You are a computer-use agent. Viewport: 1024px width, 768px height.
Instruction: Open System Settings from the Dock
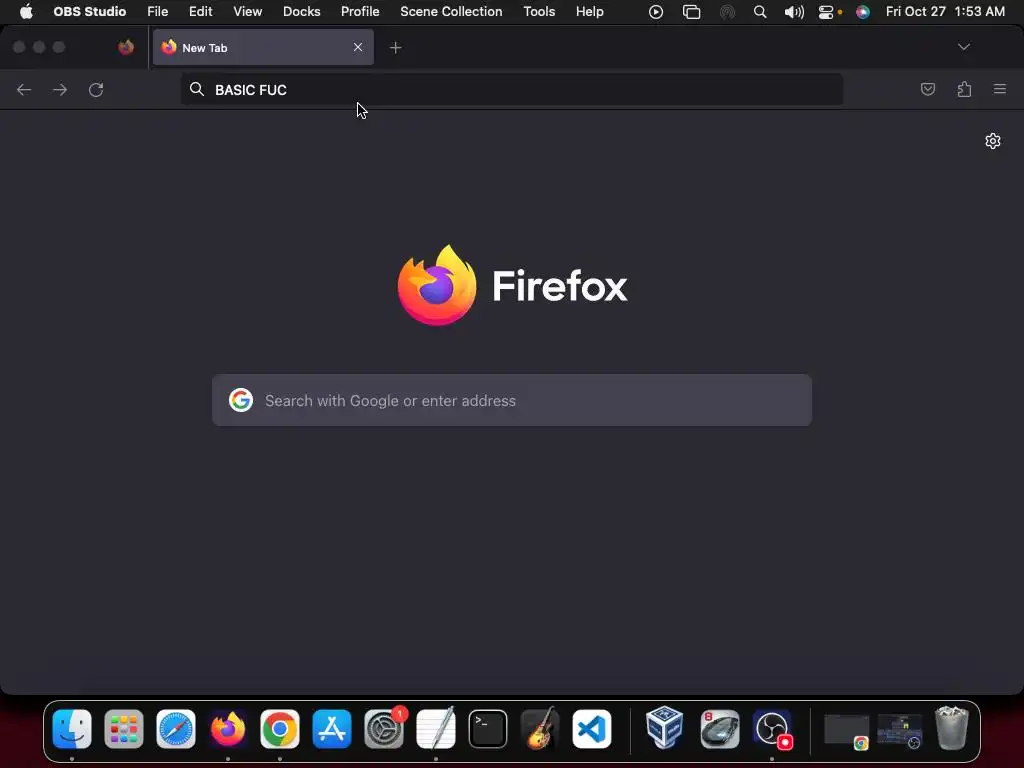384,729
